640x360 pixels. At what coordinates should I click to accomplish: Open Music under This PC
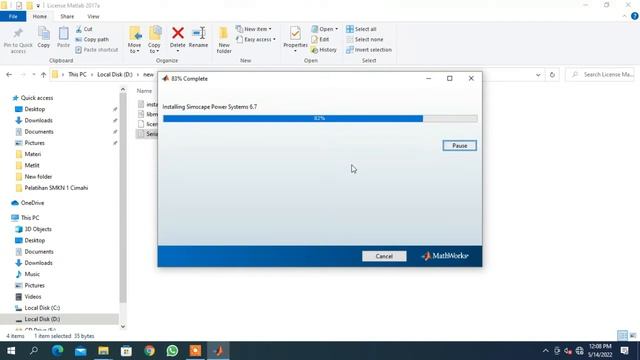tap(32, 274)
